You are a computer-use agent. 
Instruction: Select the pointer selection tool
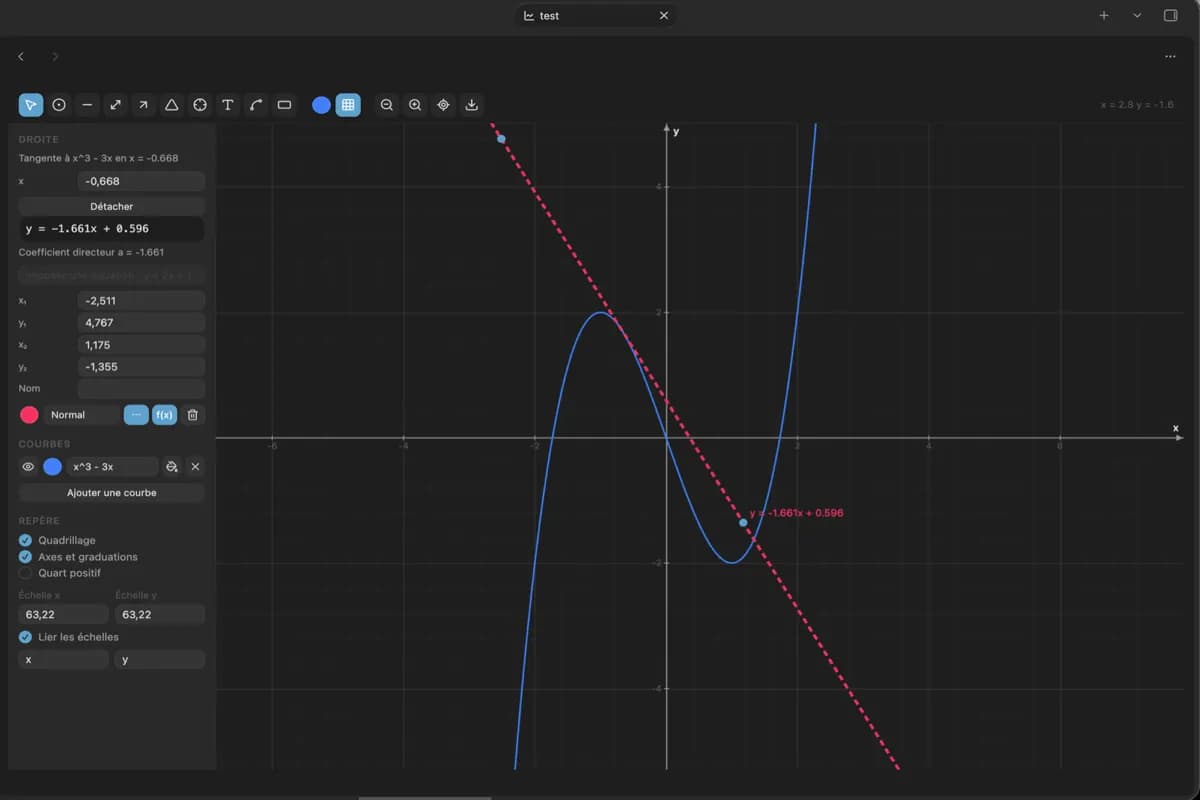pyautogui.click(x=31, y=104)
